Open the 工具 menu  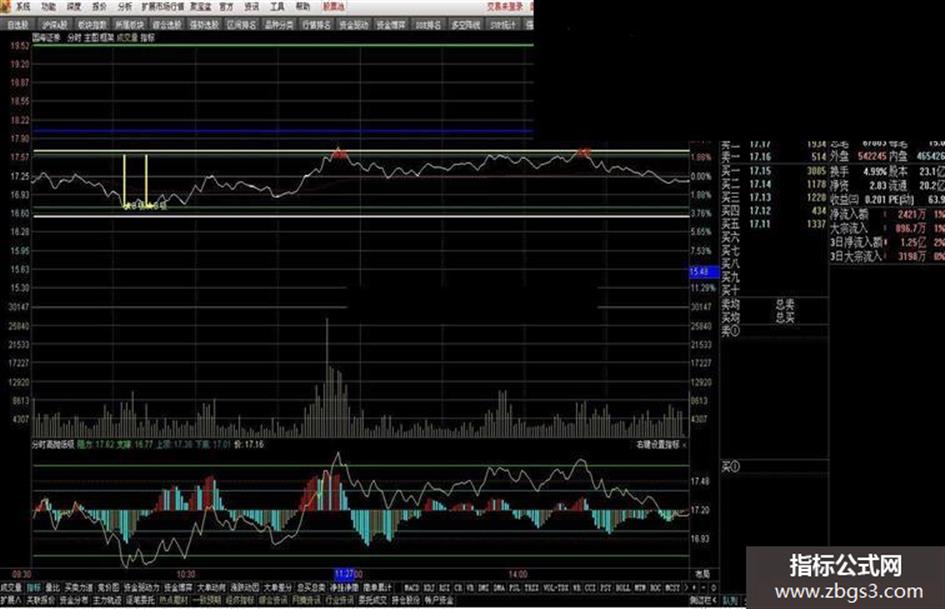coord(277,7)
